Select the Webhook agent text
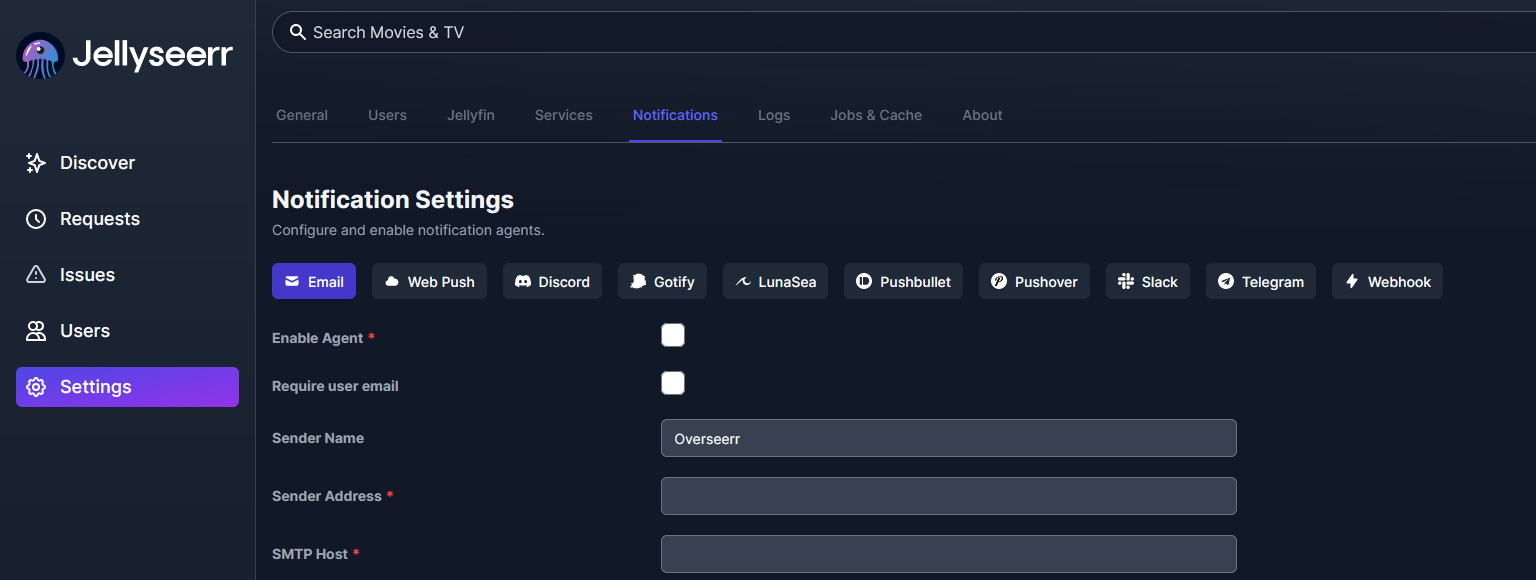The width and height of the screenshot is (1536, 580). pos(1399,282)
